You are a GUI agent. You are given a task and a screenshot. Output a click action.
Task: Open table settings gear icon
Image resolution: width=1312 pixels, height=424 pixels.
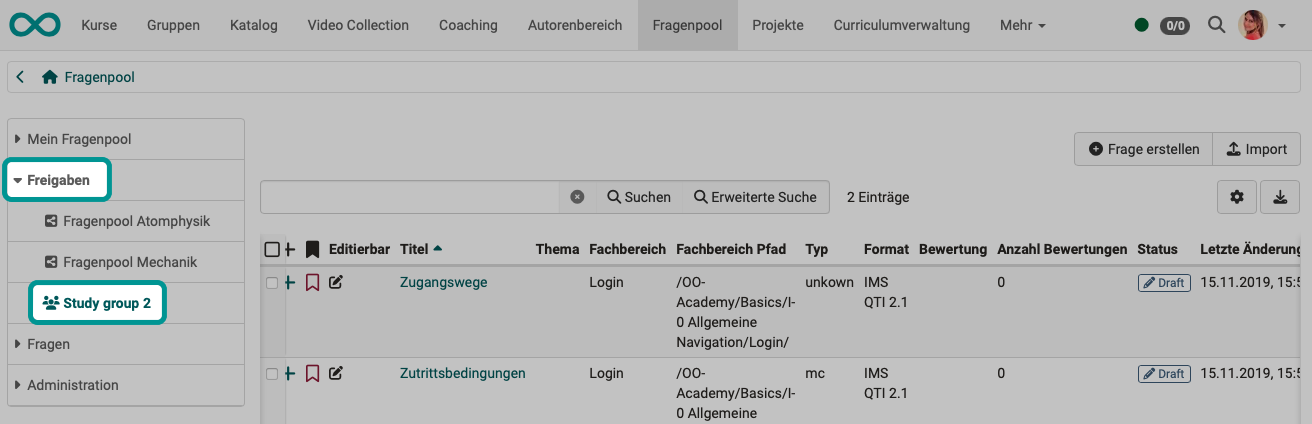[1237, 197]
